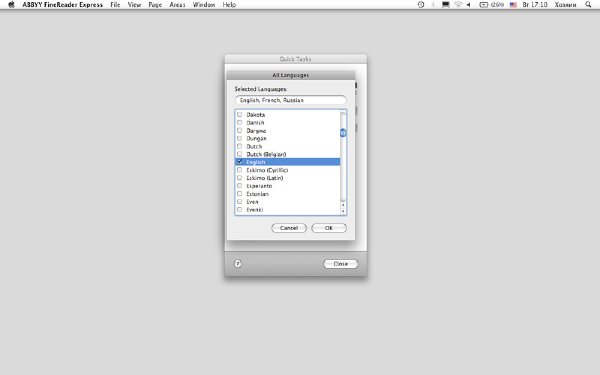Open the volume icon in menu bar
Viewport: 600px width, 375px height.
(468, 5)
